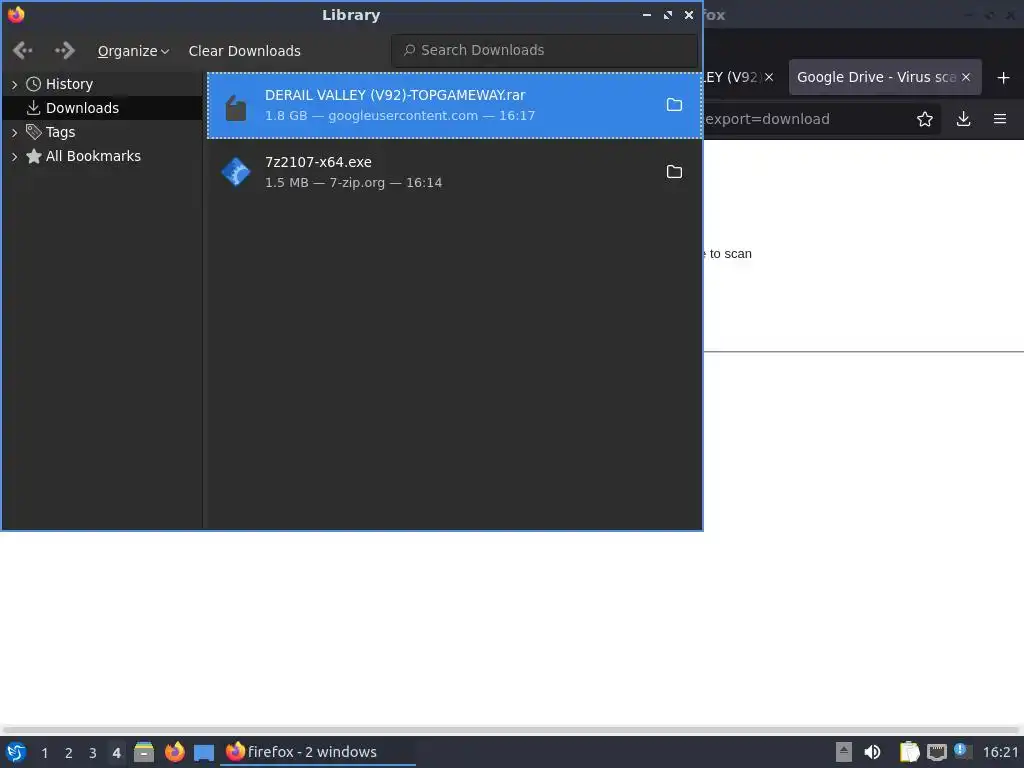The image size is (1024, 768).
Task: Click the 7z2107-x64.exe file icon
Action: [236, 172]
